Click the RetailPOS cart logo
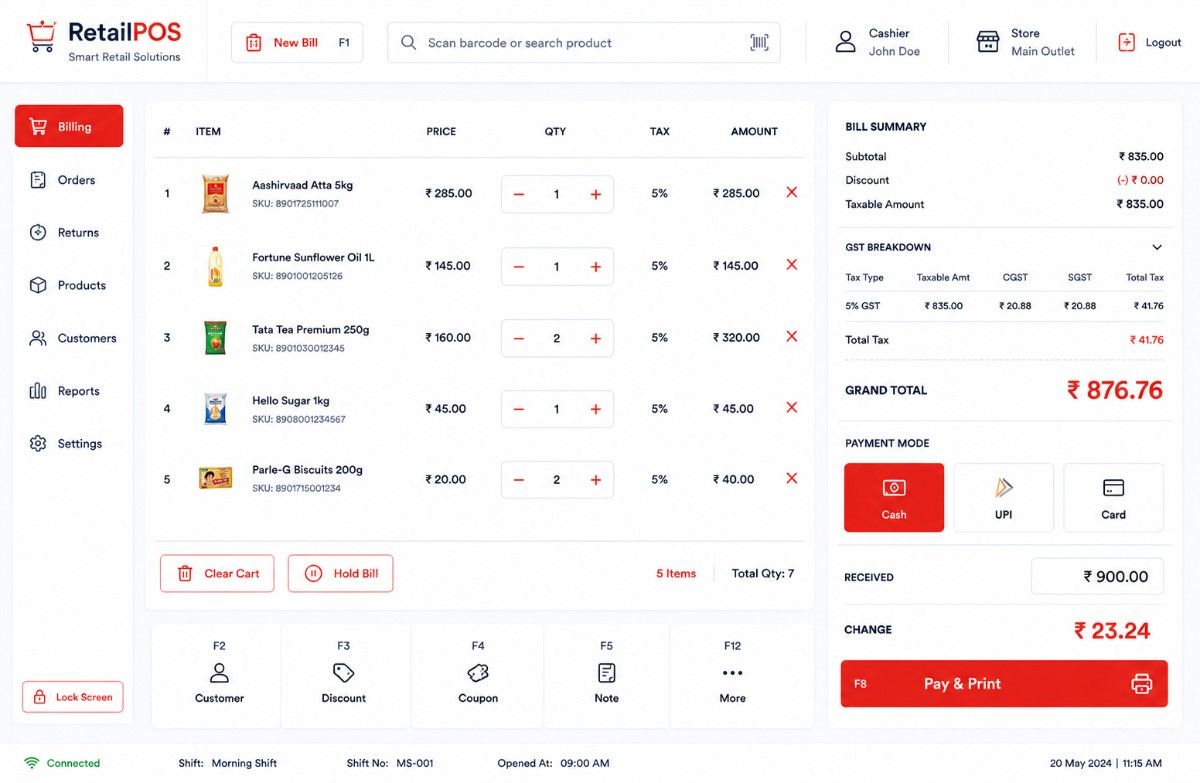This screenshot has width=1200, height=783. [x=41, y=37]
